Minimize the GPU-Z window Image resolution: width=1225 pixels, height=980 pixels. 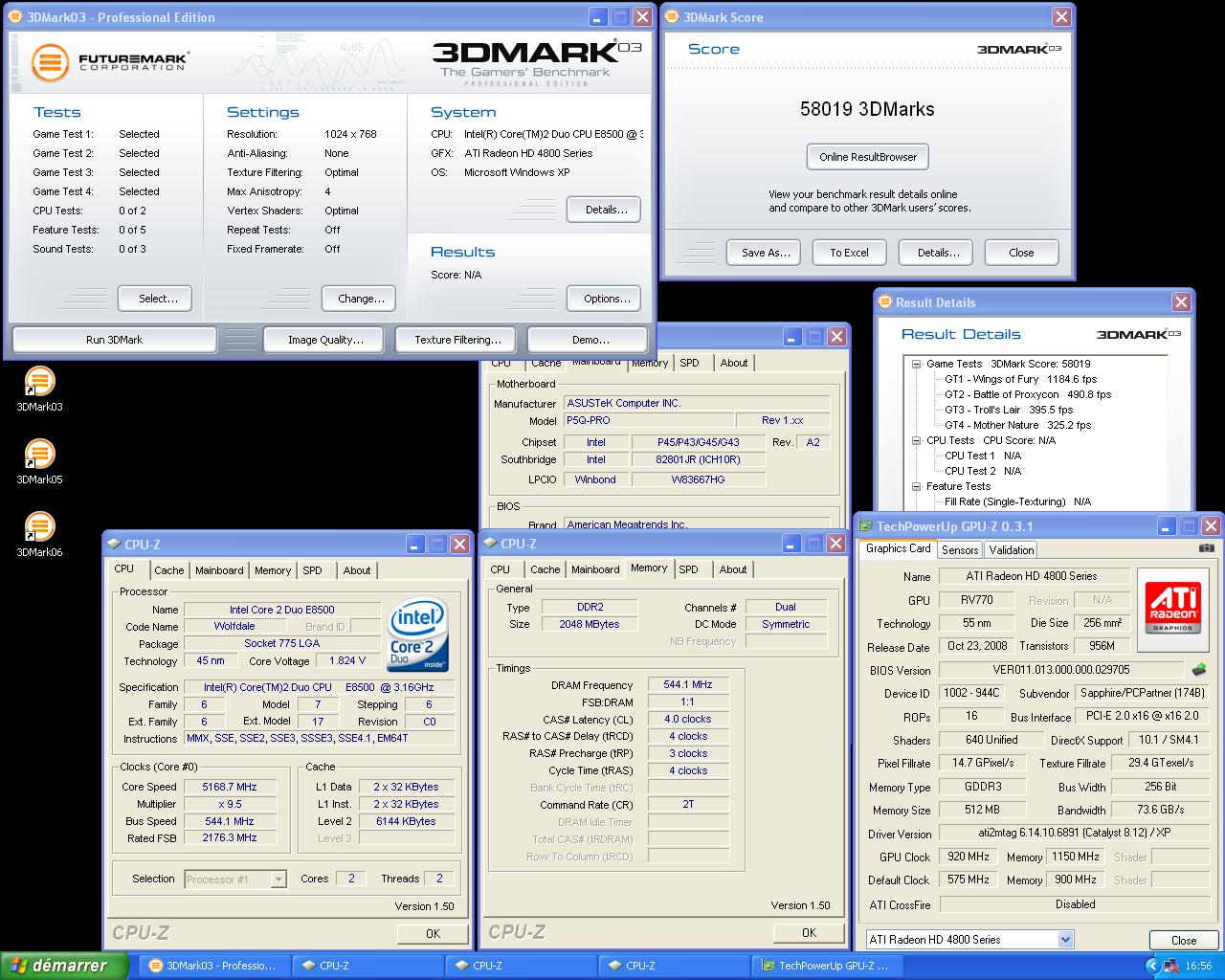click(x=1166, y=526)
